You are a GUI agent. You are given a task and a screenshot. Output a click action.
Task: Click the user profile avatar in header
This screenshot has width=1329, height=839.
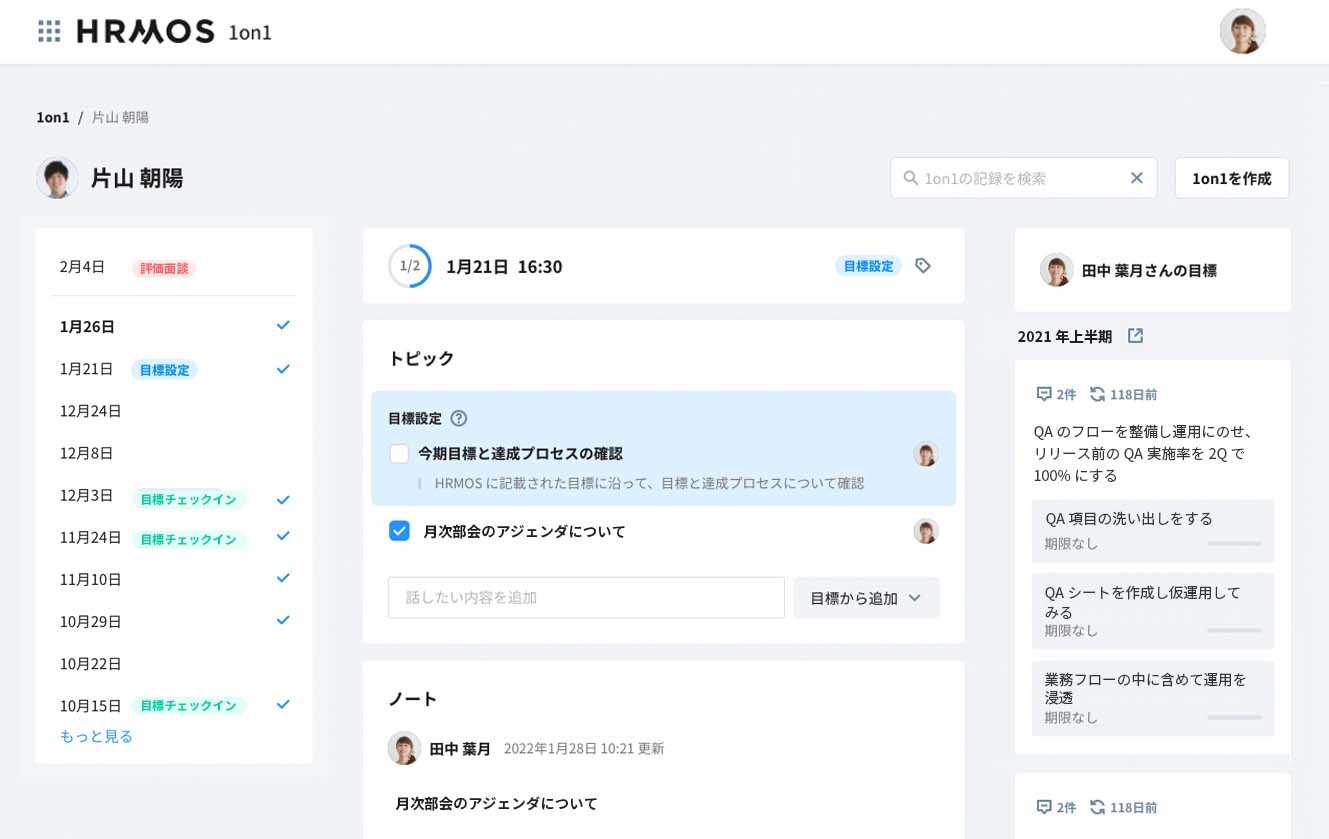pos(1242,32)
